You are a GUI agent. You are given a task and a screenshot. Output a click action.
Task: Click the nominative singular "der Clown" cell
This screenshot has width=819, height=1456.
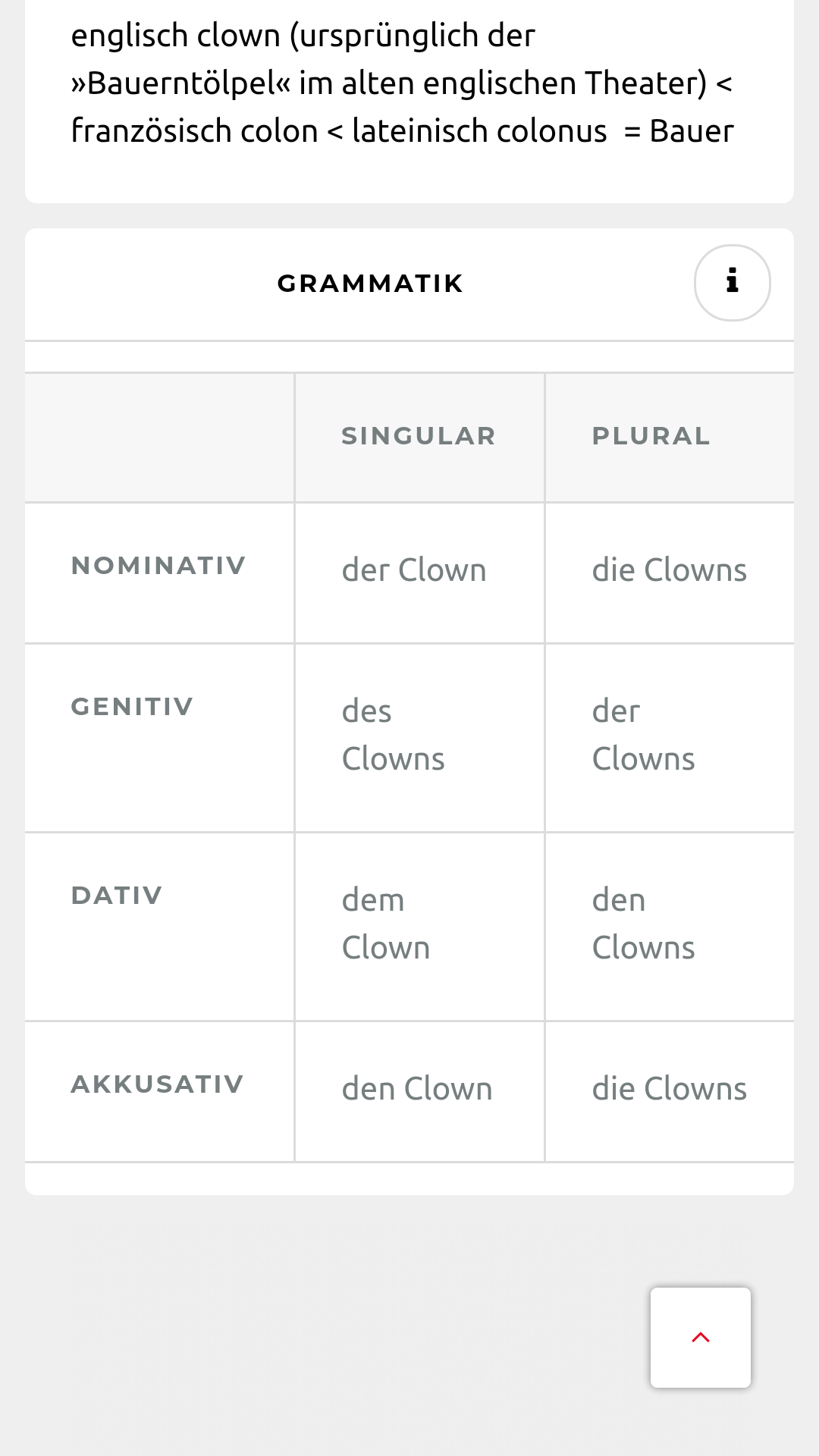[x=414, y=570]
